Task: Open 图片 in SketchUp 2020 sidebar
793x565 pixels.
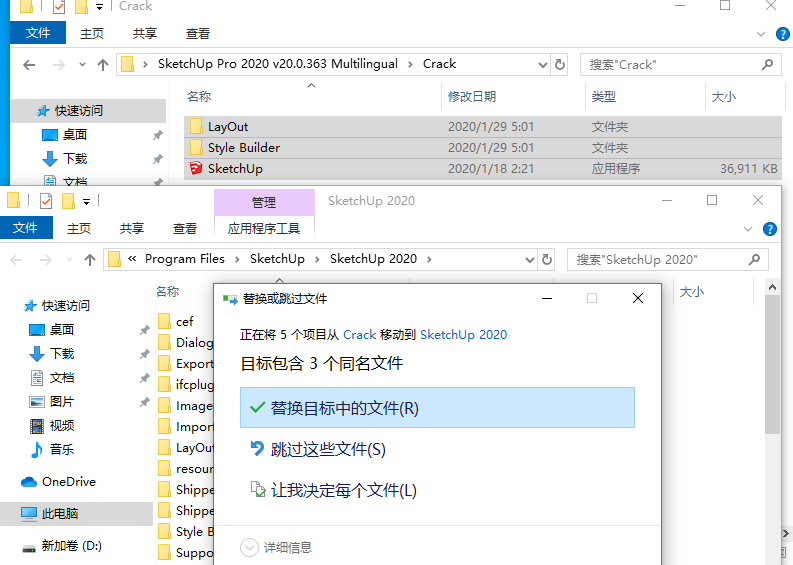Action: tap(62, 402)
